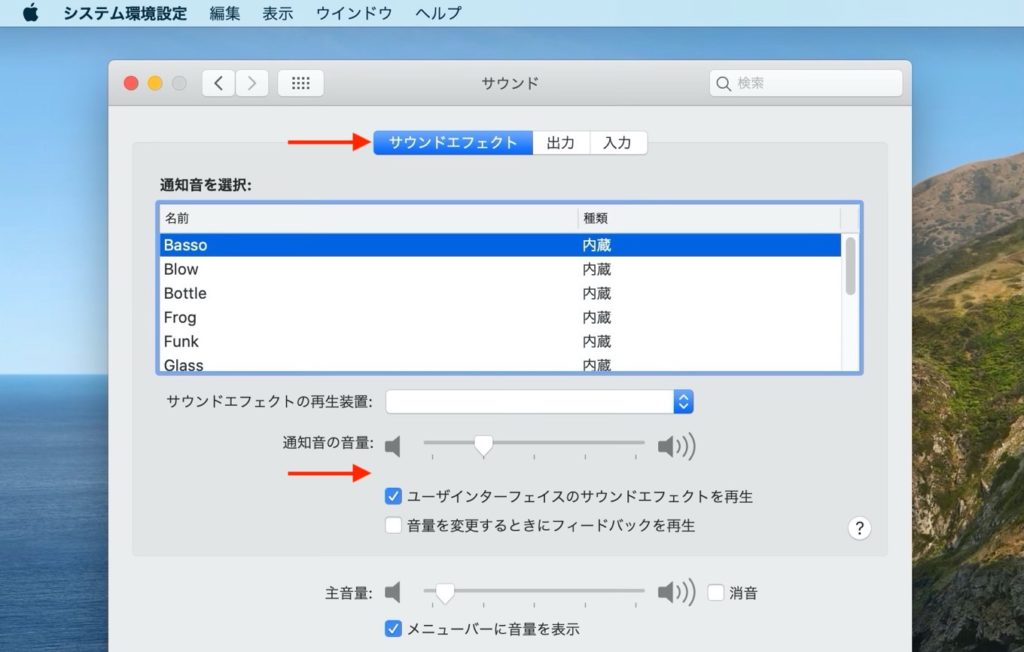
Task: Switch to the 出力 tab
Action: pos(561,142)
